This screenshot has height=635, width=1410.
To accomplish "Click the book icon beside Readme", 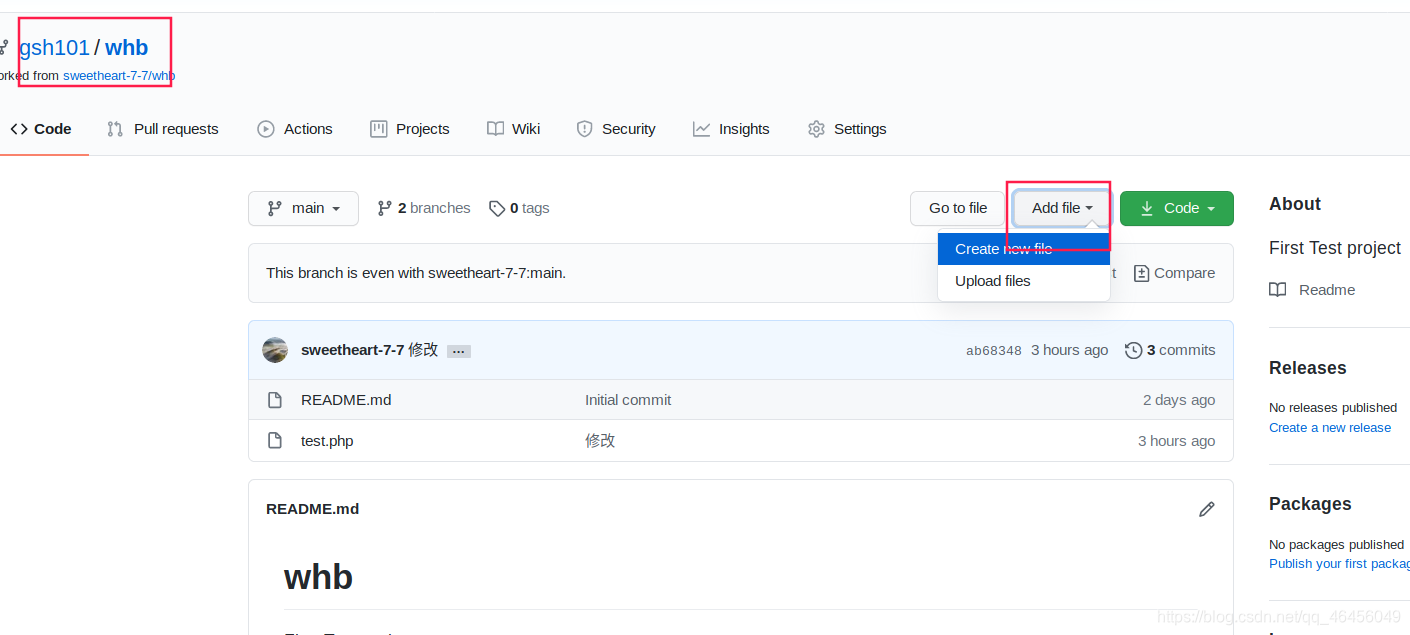I will pos(1277,290).
